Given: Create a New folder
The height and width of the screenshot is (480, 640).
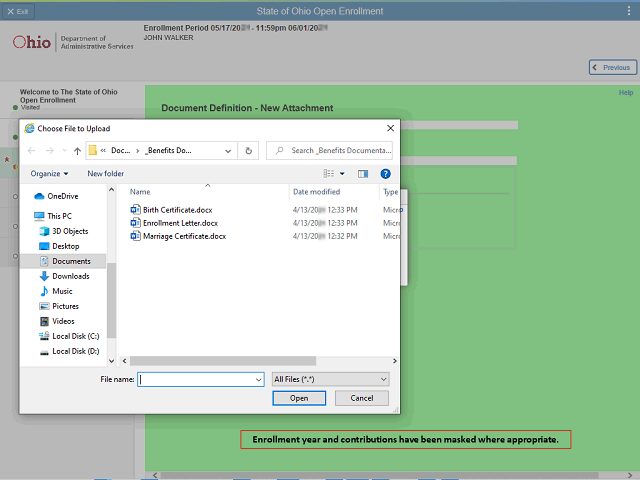Looking at the screenshot, I should 105,173.
